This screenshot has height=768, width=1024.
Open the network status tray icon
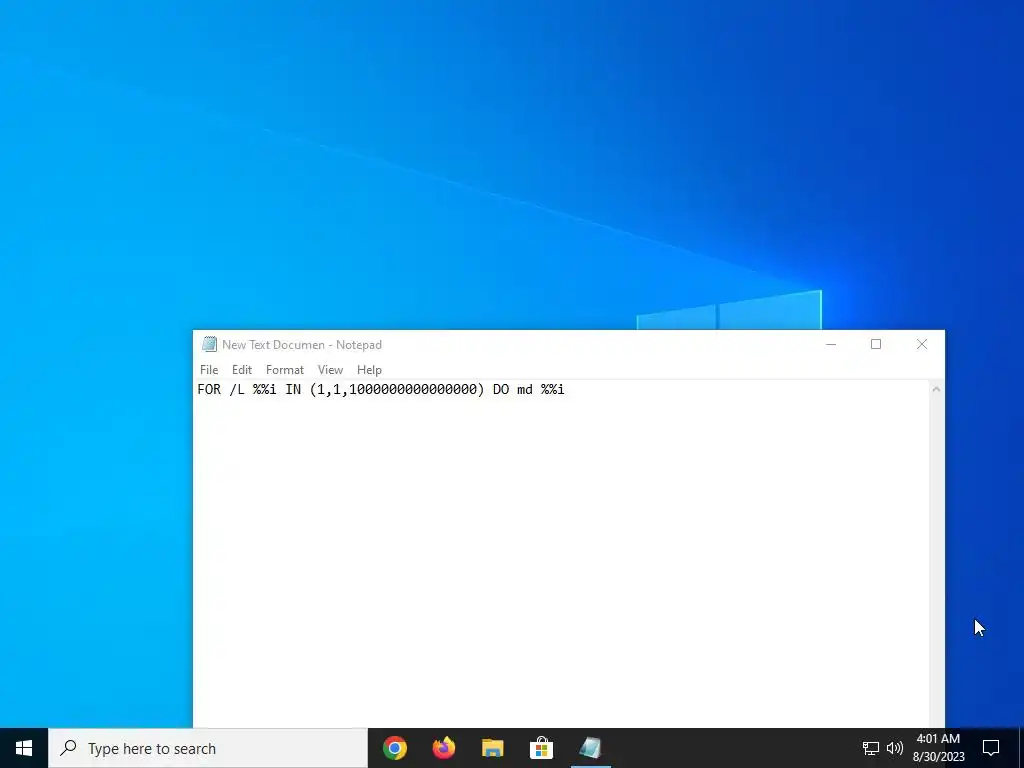pos(871,748)
